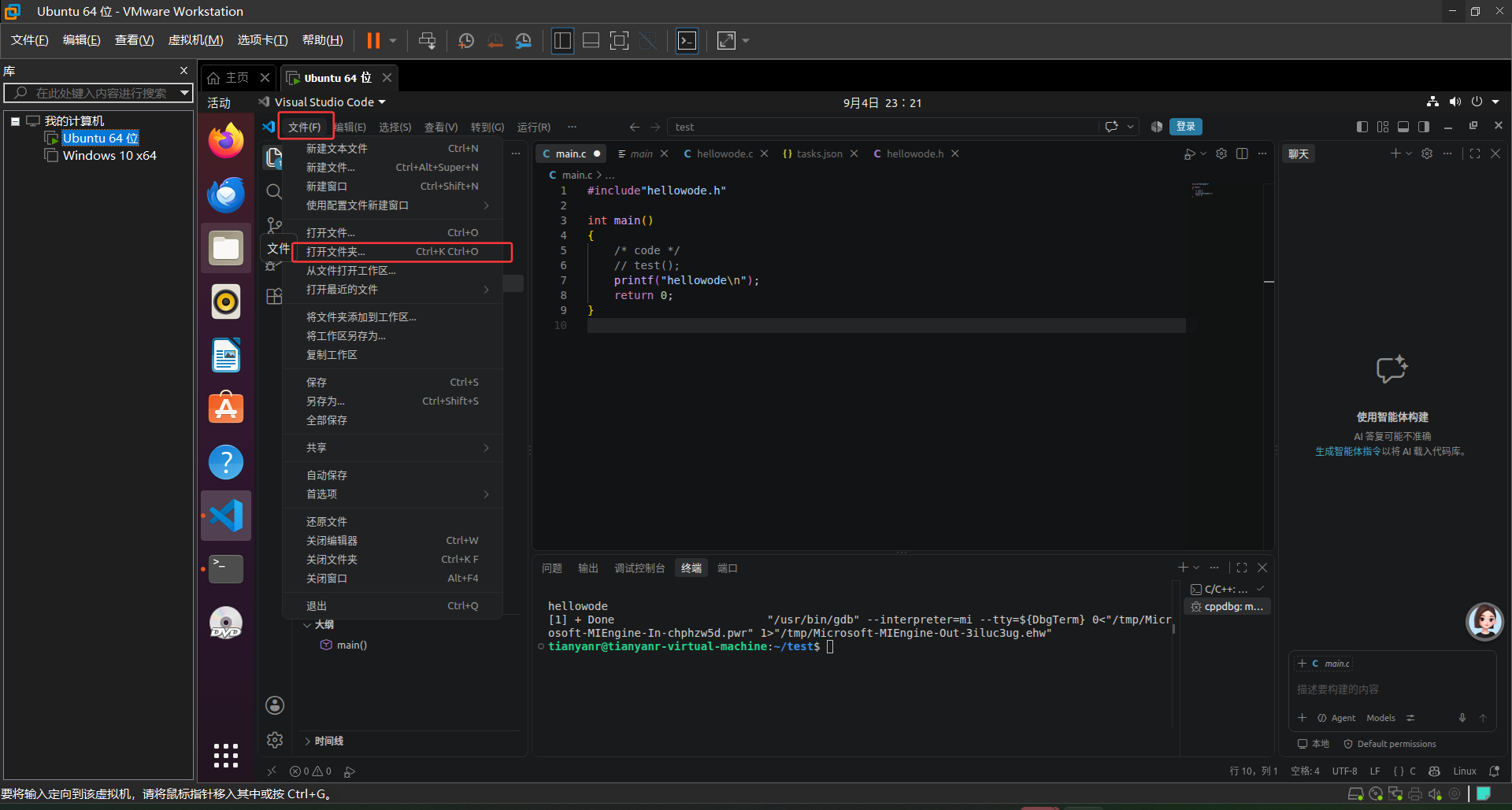Open the Extensions view icon

tap(273, 297)
